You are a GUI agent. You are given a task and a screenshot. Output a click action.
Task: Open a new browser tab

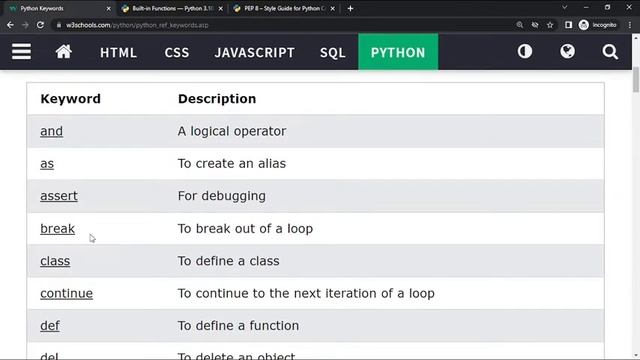tap(350, 8)
